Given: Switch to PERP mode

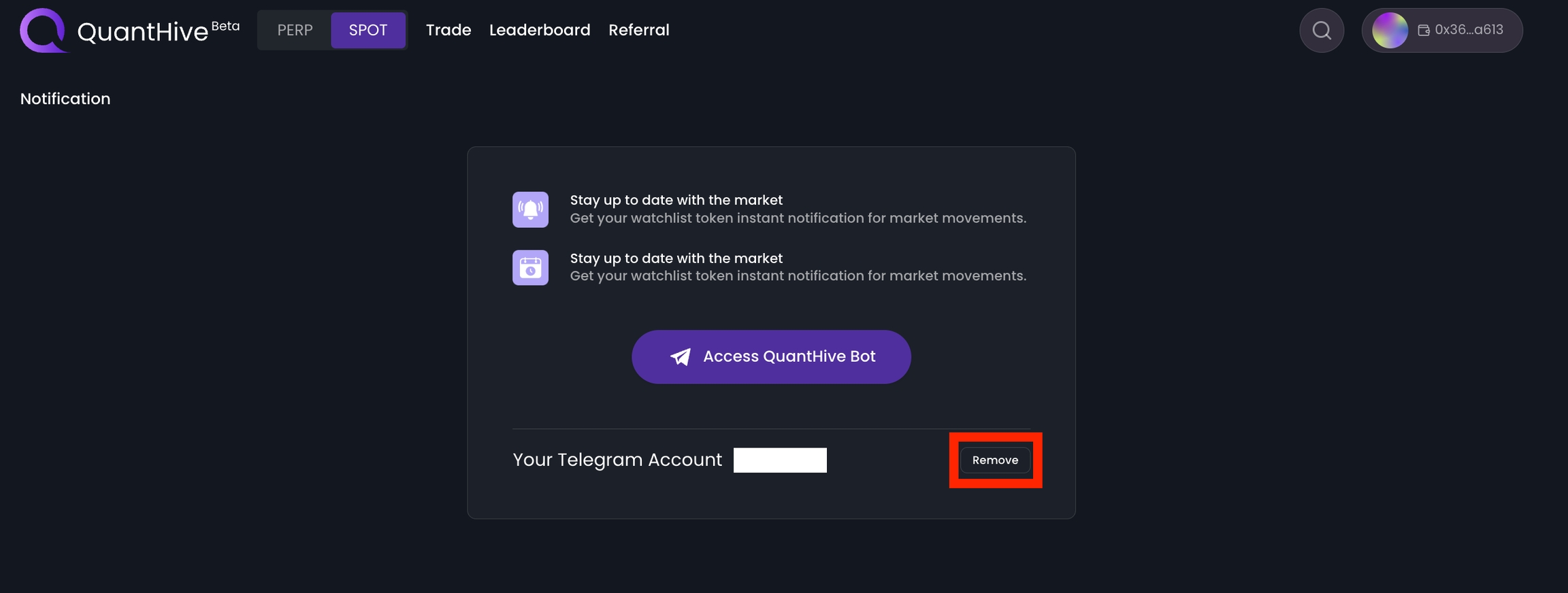Looking at the screenshot, I should (x=295, y=31).
